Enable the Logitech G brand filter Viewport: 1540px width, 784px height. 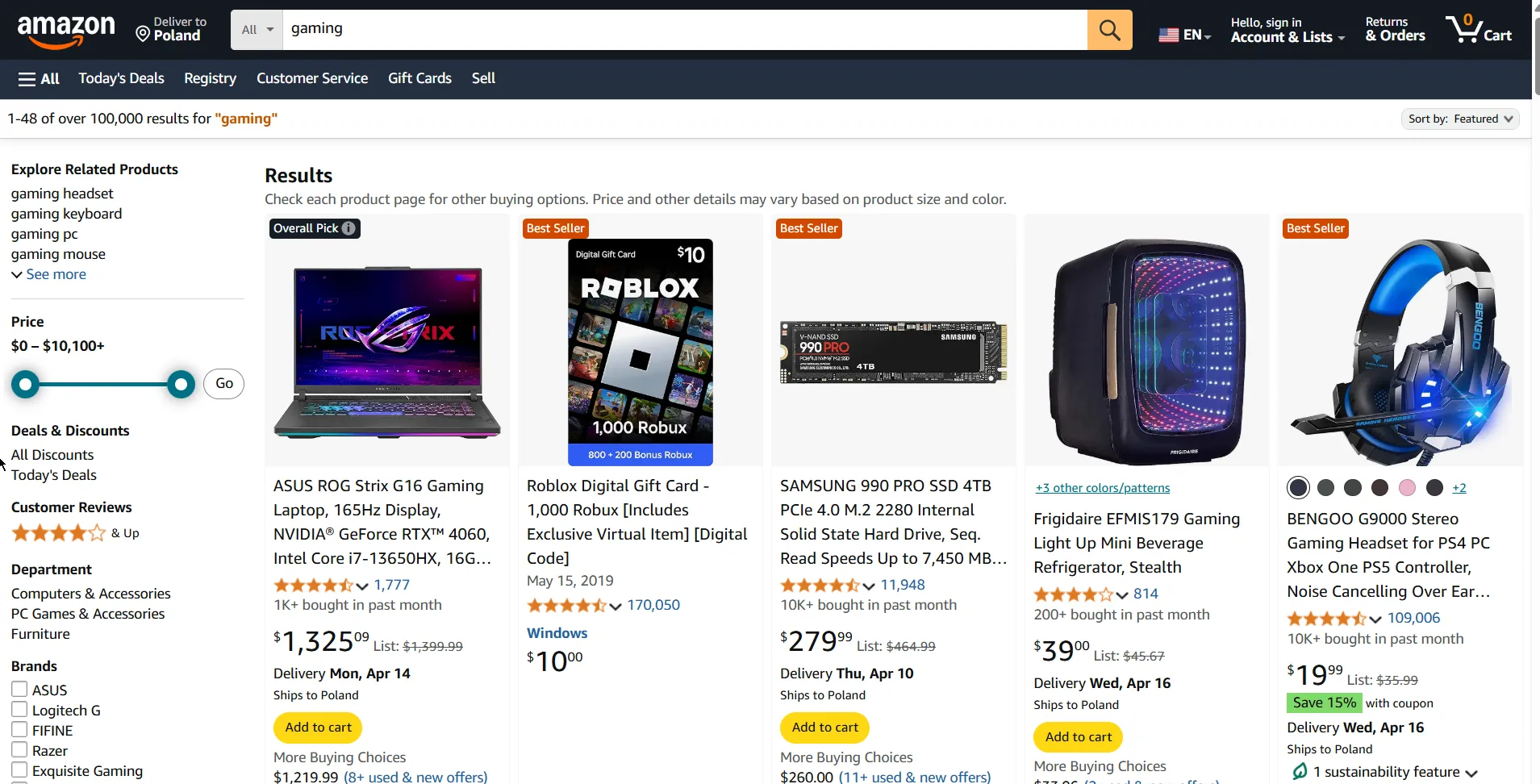[19, 710]
